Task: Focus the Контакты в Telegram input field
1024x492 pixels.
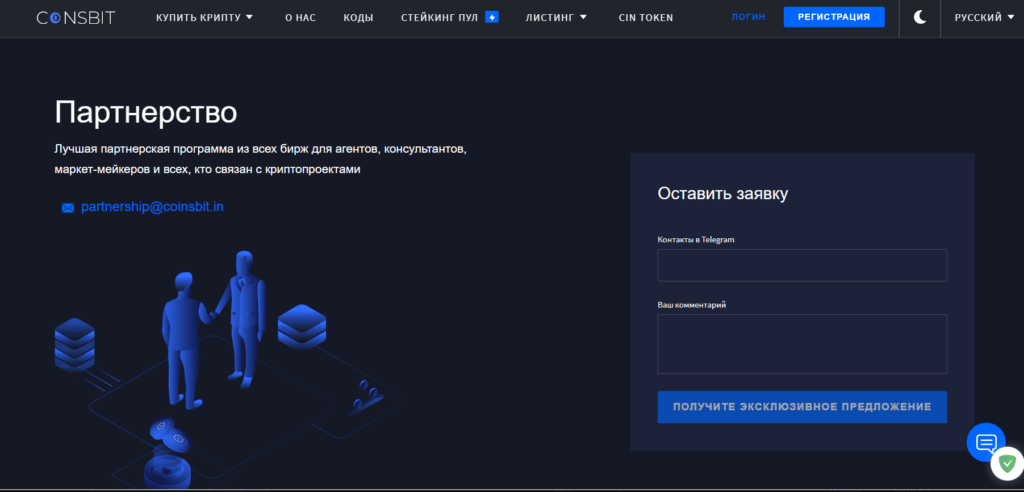Action: [802, 265]
